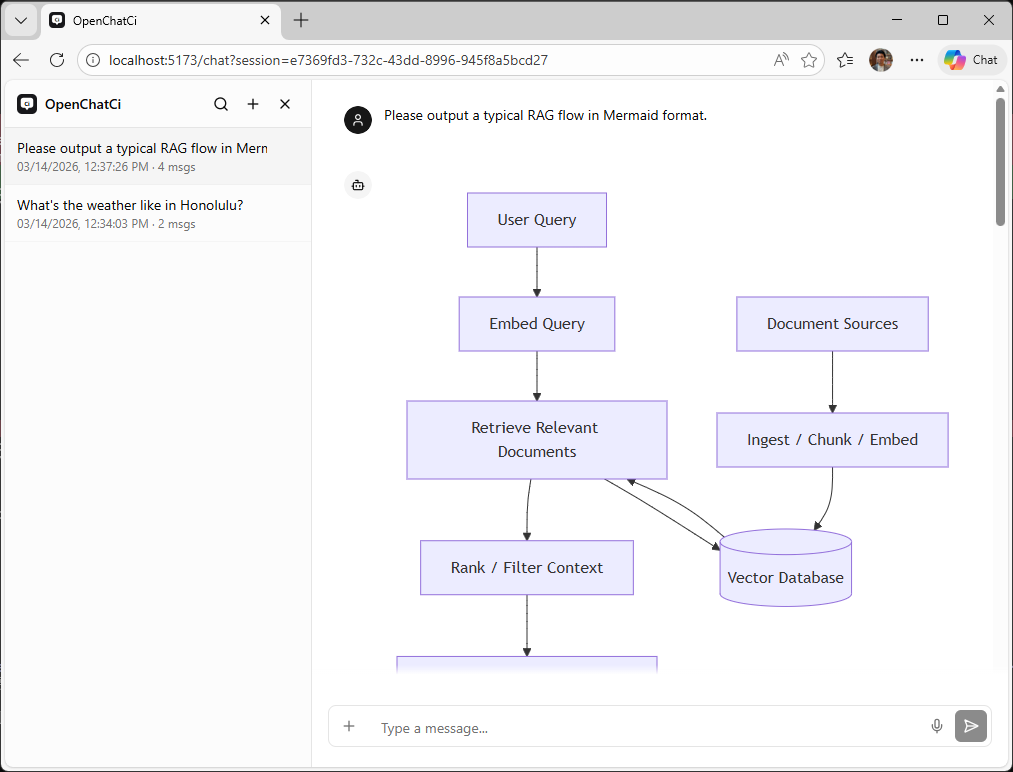Open the RAG flow Mermaid conversation
Screen dimensions: 1013x772
(x=158, y=156)
